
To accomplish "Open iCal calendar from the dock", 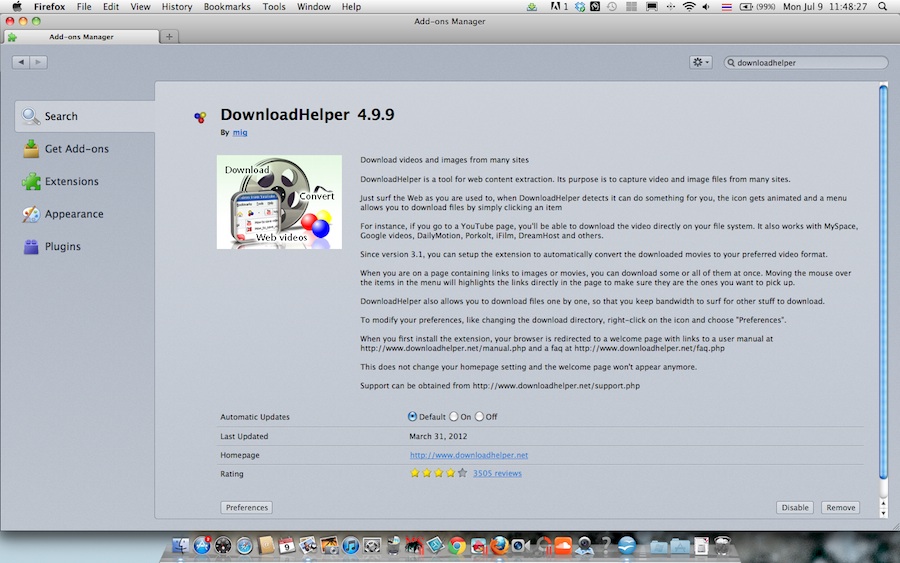I will click(286, 545).
